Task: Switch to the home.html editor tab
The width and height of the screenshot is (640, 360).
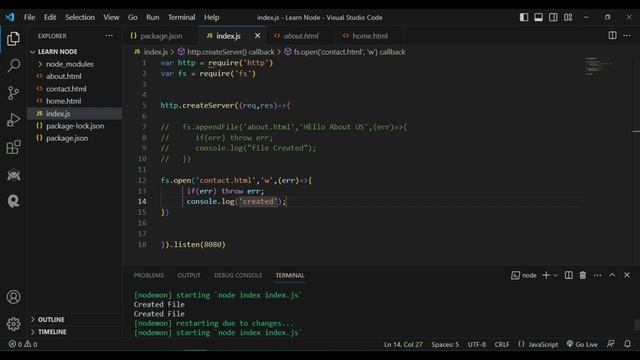Action: pyautogui.click(x=369, y=36)
